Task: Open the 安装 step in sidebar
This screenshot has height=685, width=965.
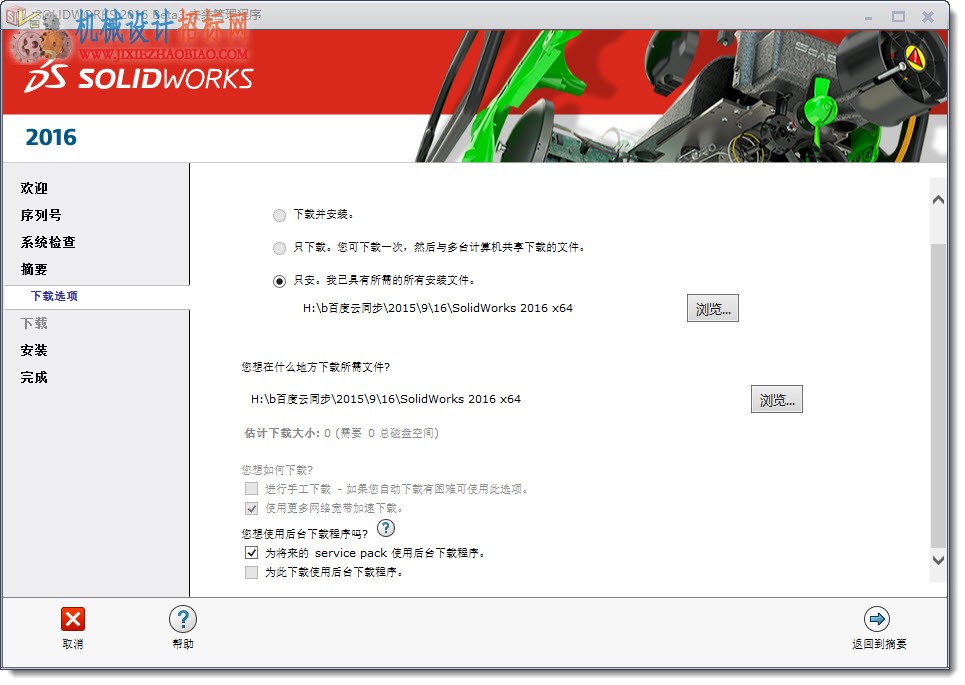Action: (x=34, y=351)
